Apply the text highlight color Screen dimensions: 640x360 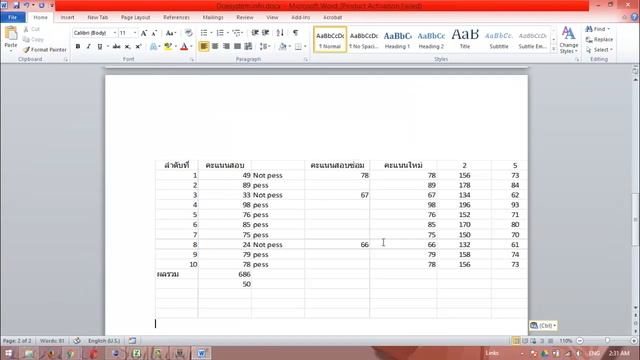pyautogui.click(x=168, y=47)
